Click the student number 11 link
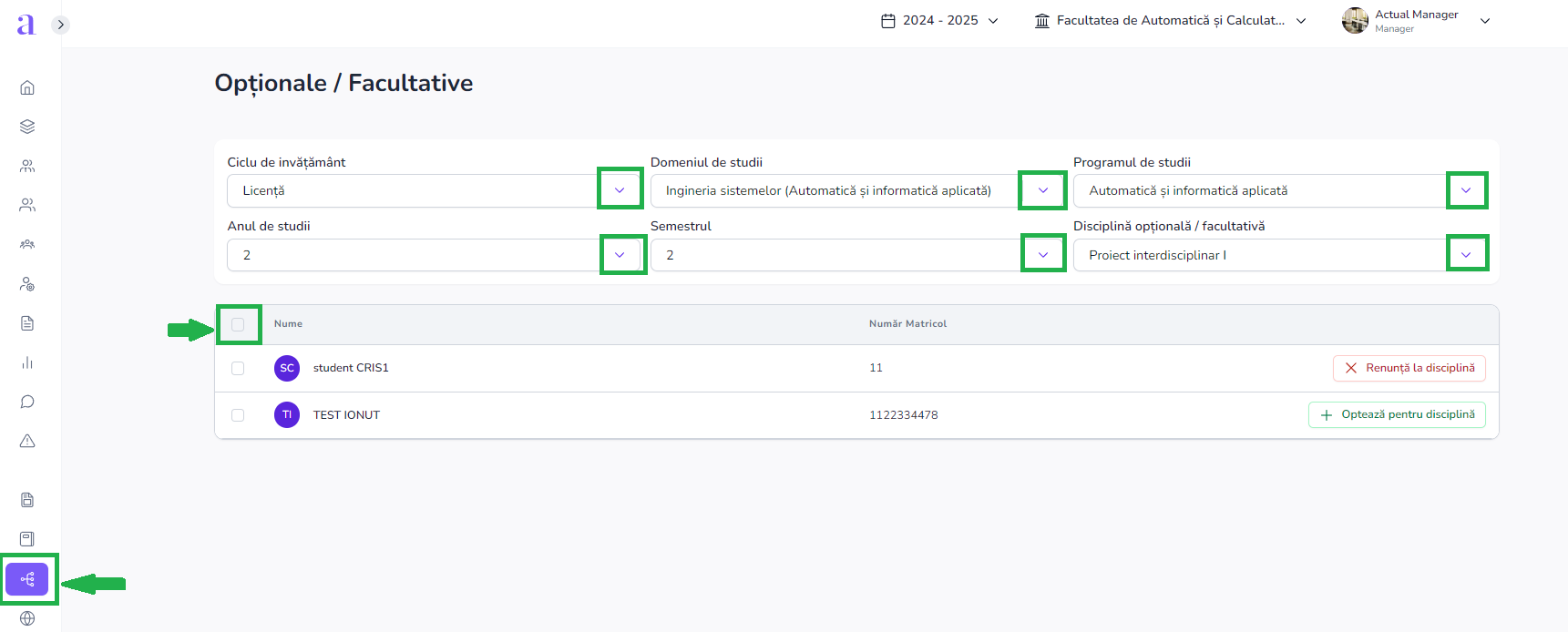 tap(876, 368)
